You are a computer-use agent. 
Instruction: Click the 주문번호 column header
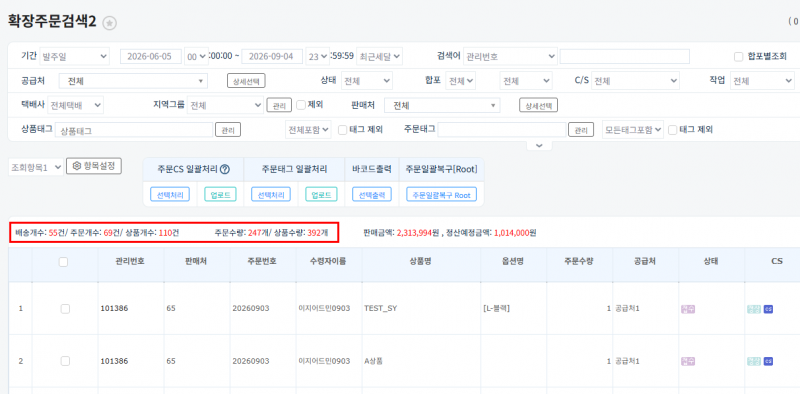point(263,261)
